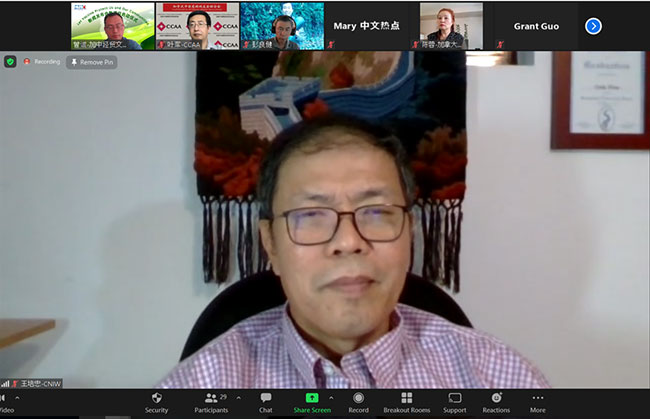
Task: Select the participant thumbnail with green banner
Action: [x=112, y=26]
